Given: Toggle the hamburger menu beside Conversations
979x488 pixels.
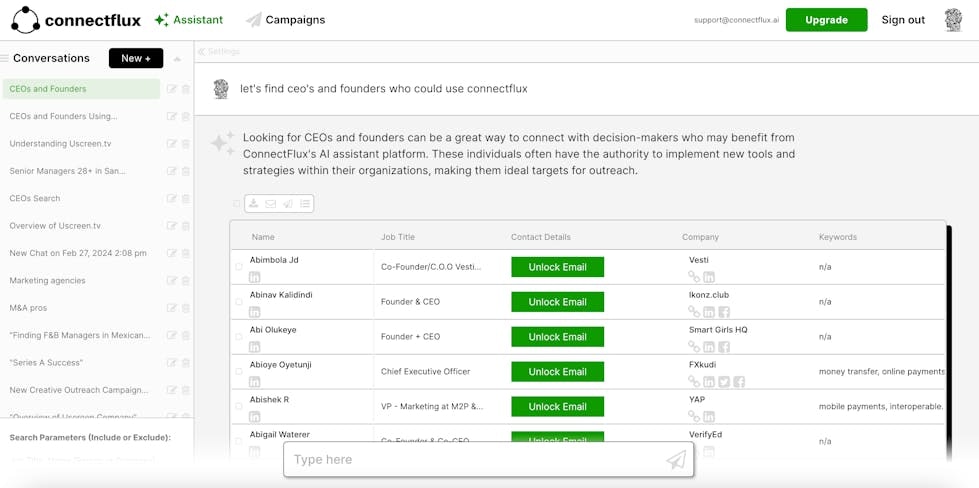Looking at the screenshot, I should click(5, 59).
